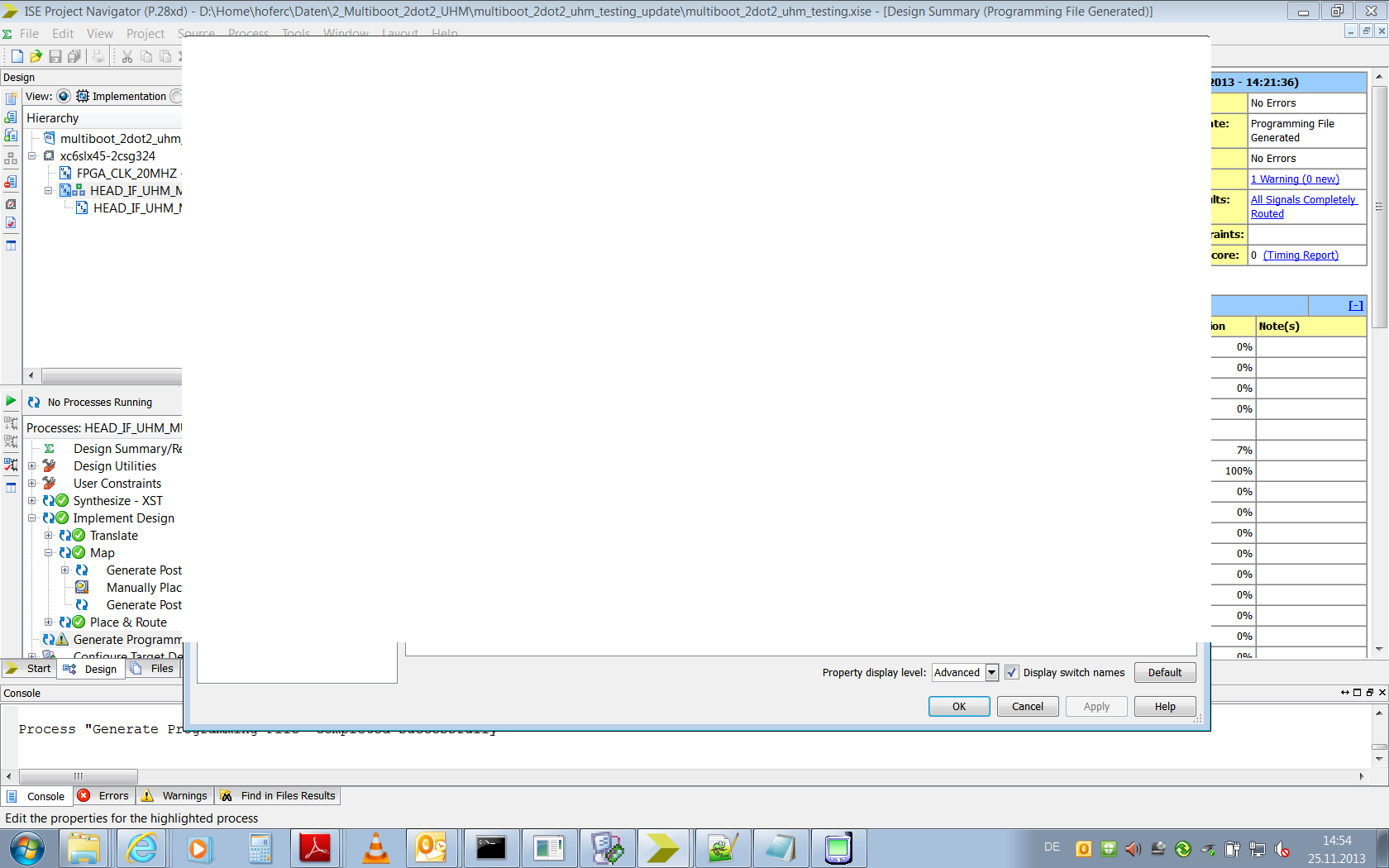Click the Save toolbar icon

coord(55,56)
